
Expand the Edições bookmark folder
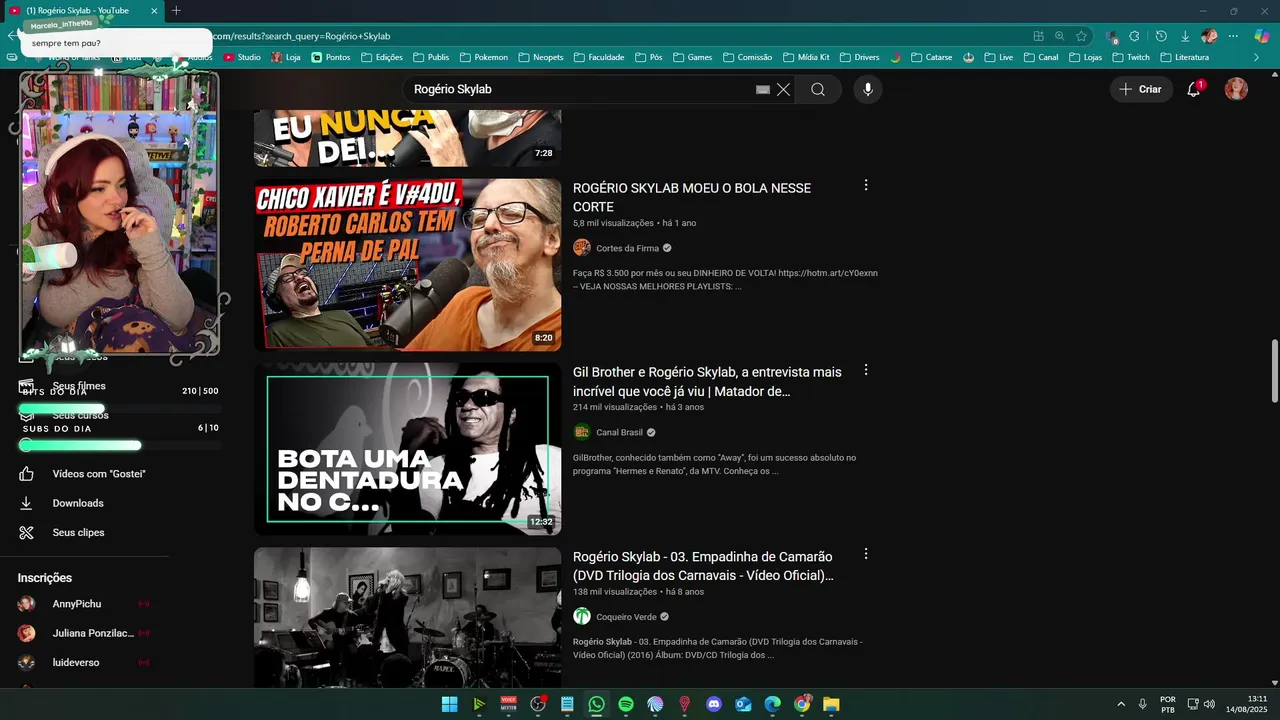(382, 57)
